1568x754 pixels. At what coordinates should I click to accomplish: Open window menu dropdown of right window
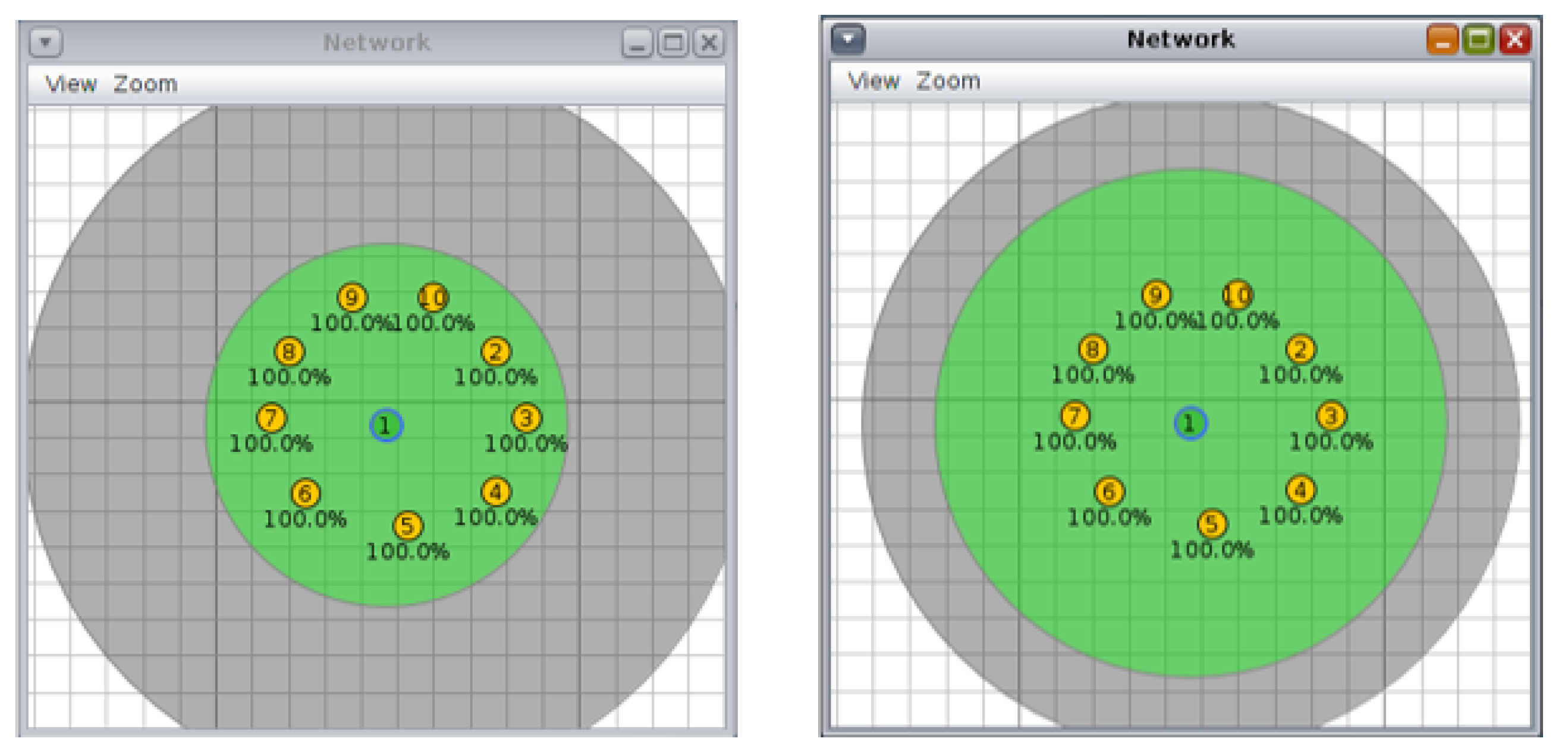click(848, 40)
